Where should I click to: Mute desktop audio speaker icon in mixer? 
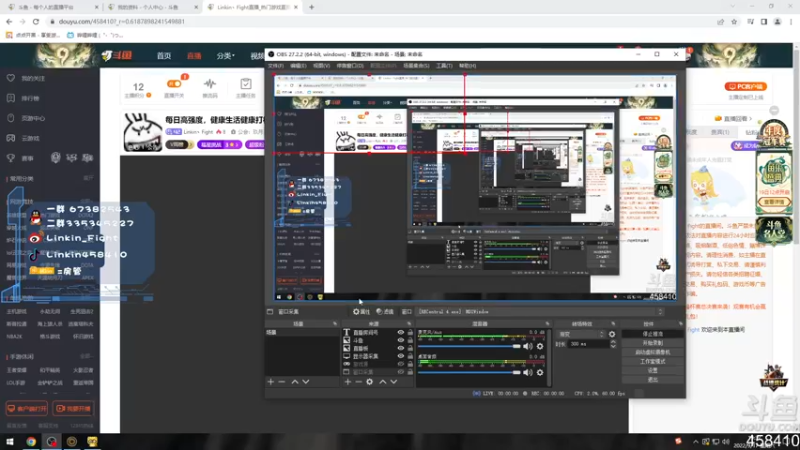coord(528,372)
